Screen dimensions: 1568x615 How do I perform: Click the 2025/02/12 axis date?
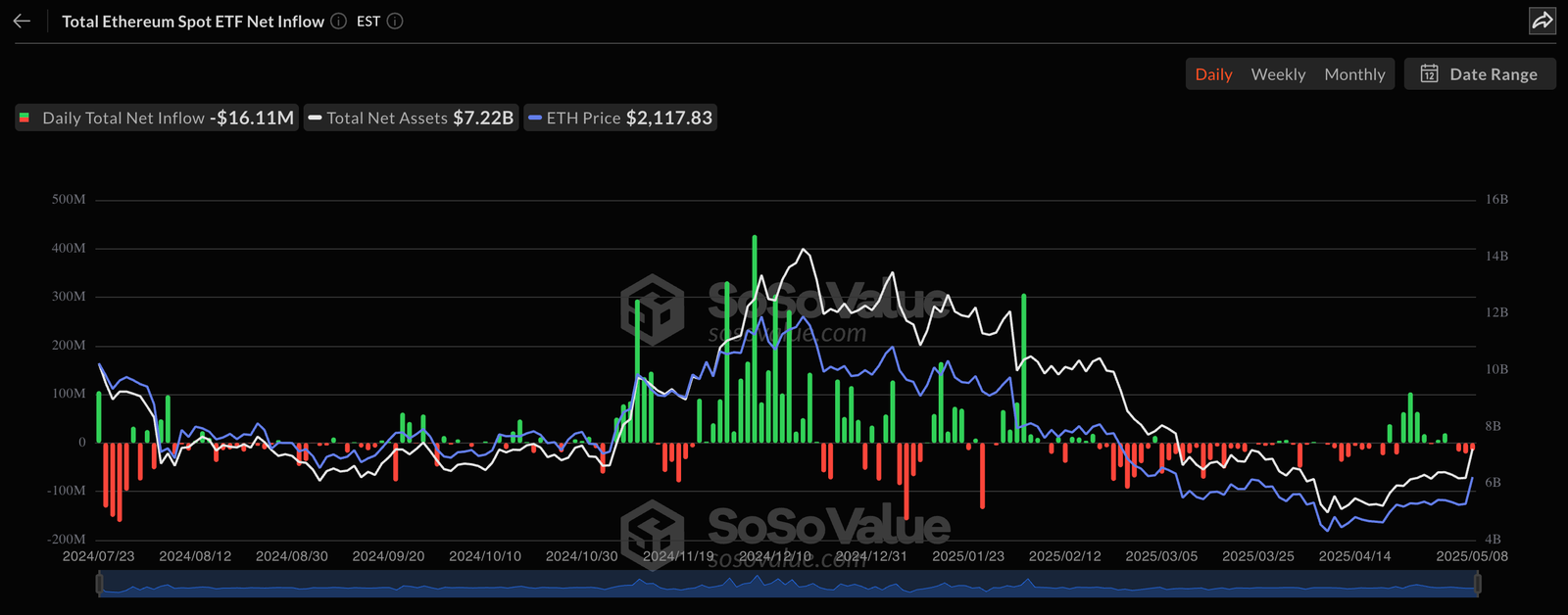click(x=1065, y=556)
